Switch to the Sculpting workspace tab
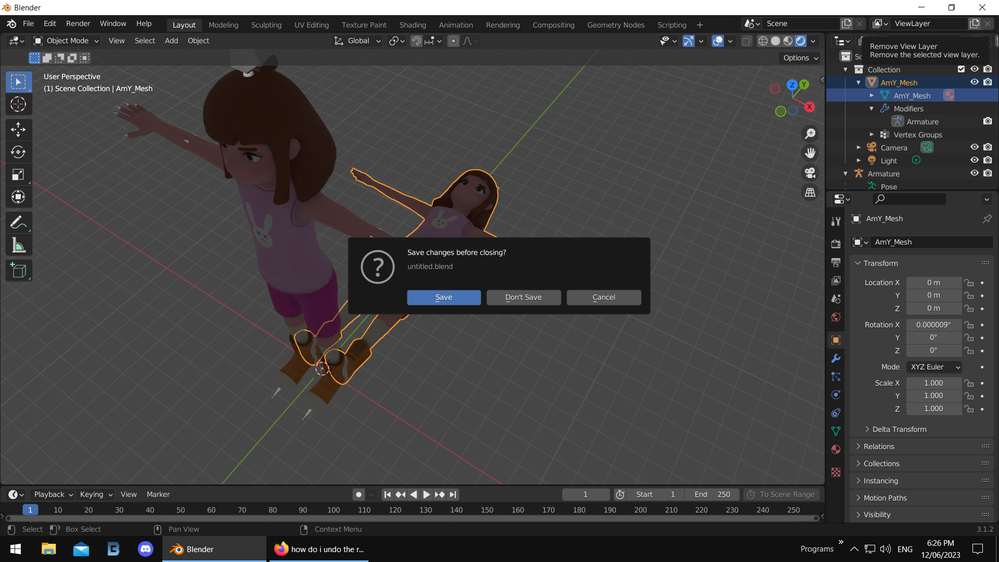Viewport: 999px width, 562px height. pos(266,25)
